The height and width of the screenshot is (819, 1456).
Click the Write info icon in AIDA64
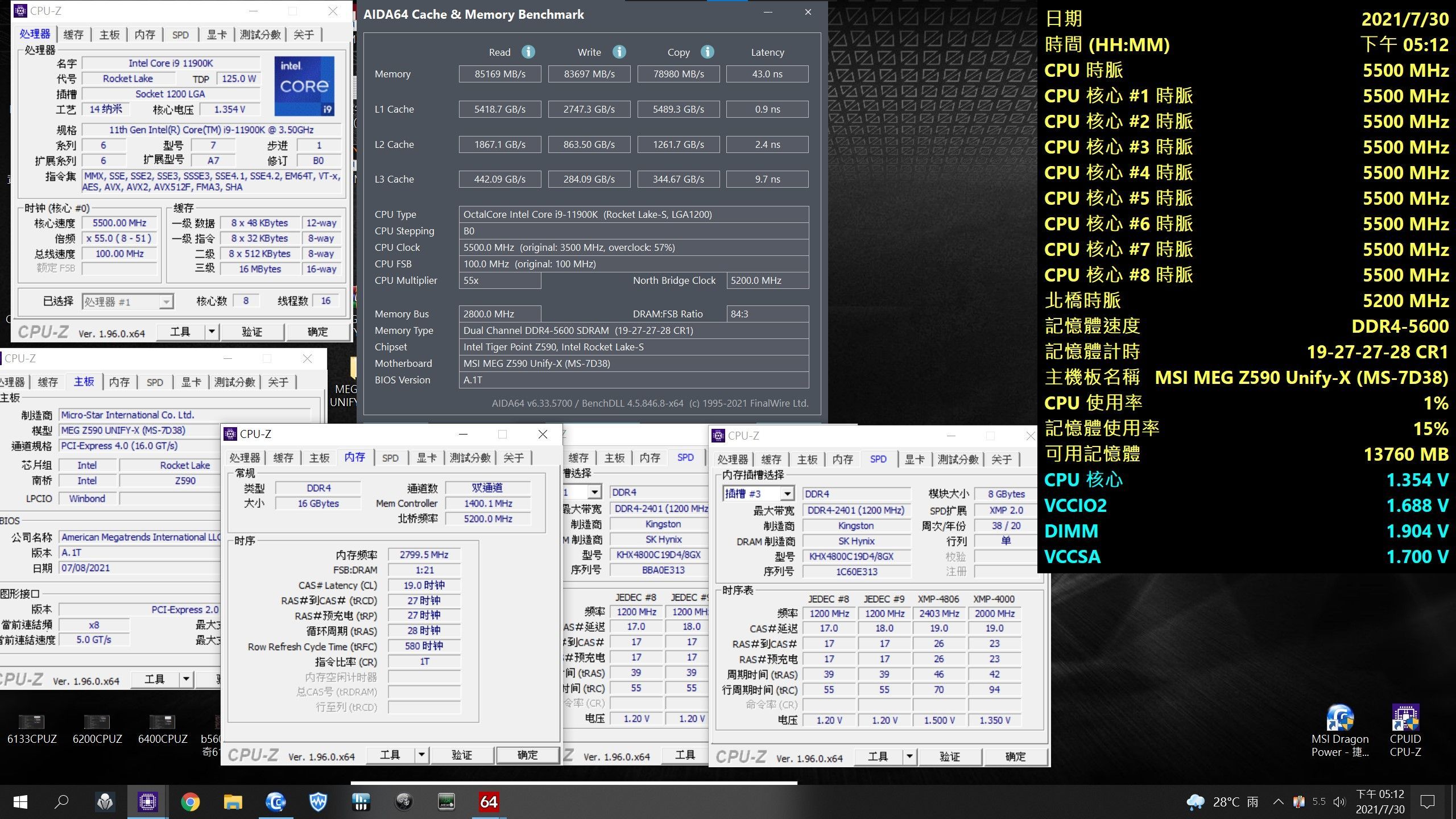(619, 52)
